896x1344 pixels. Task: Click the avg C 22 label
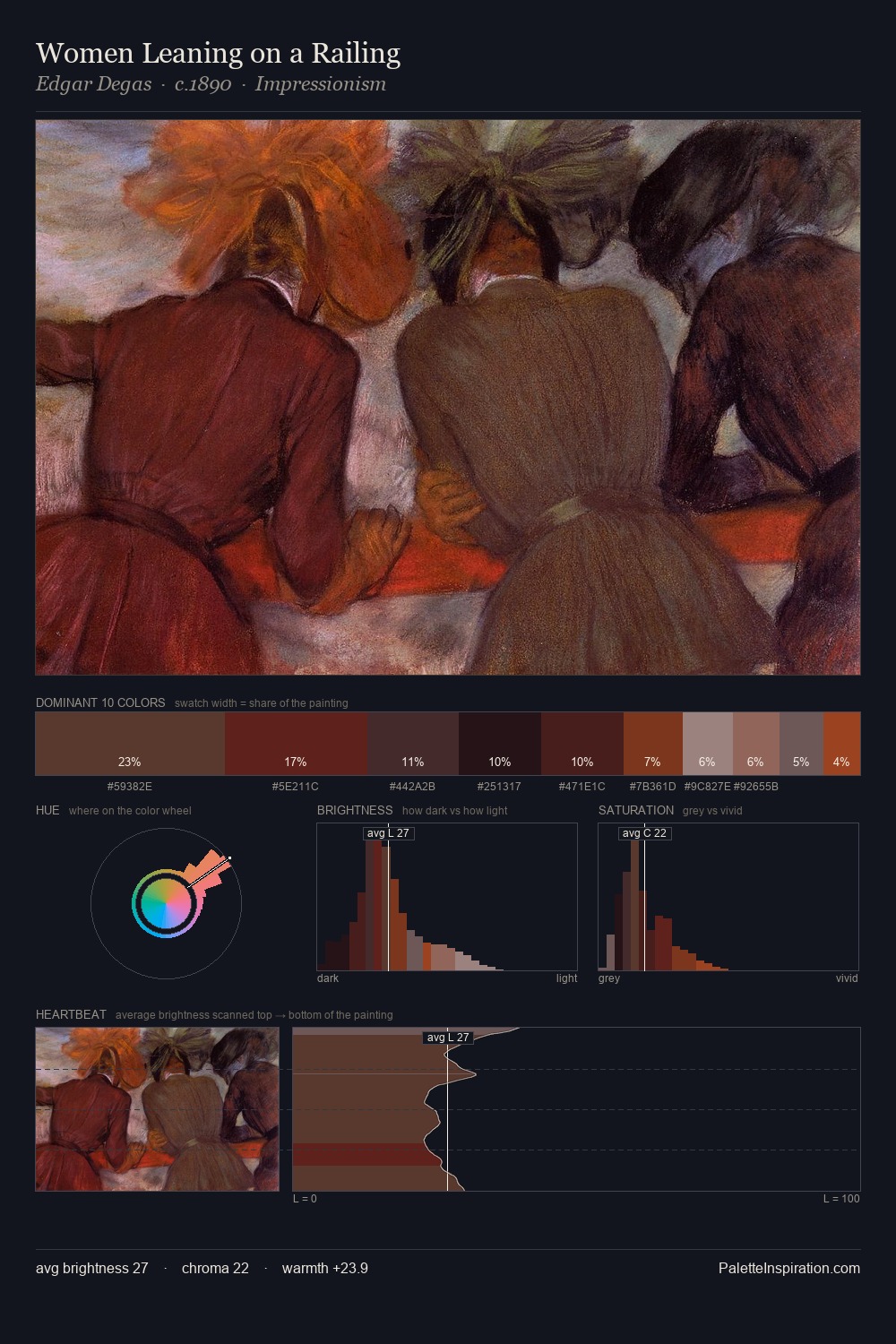pos(644,833)
